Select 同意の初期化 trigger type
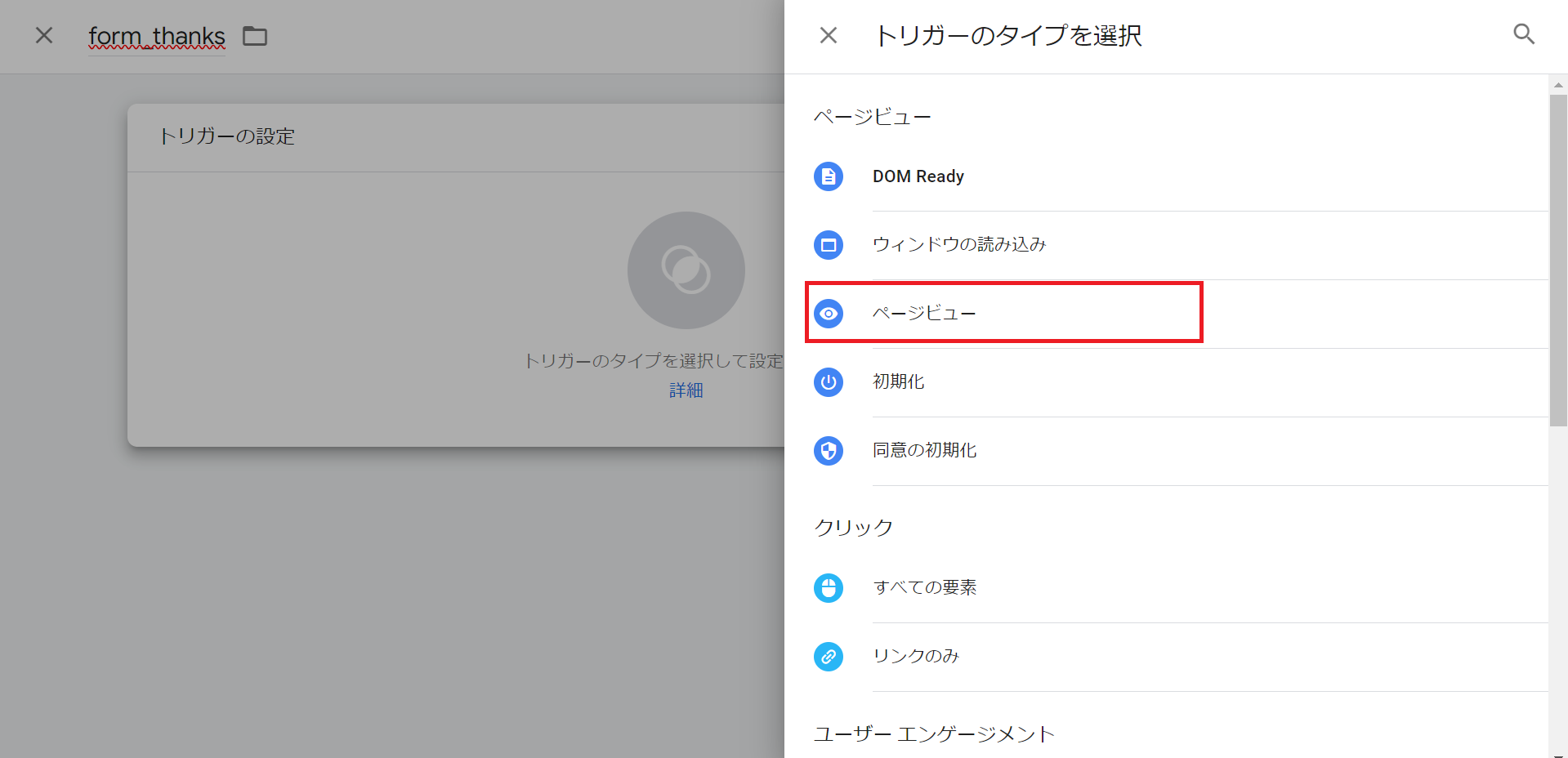The image size is (1568, 758). point(1180,451)
